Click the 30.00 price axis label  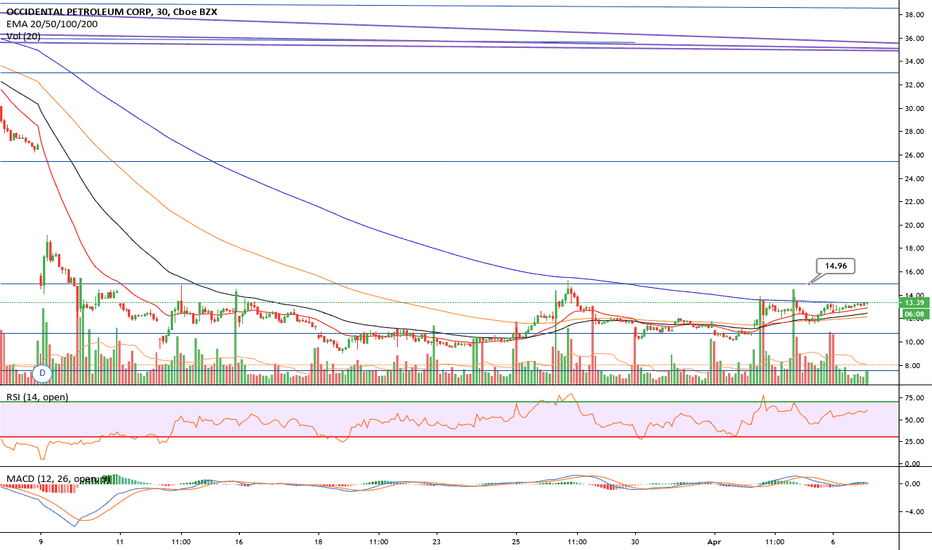[914, 108]
